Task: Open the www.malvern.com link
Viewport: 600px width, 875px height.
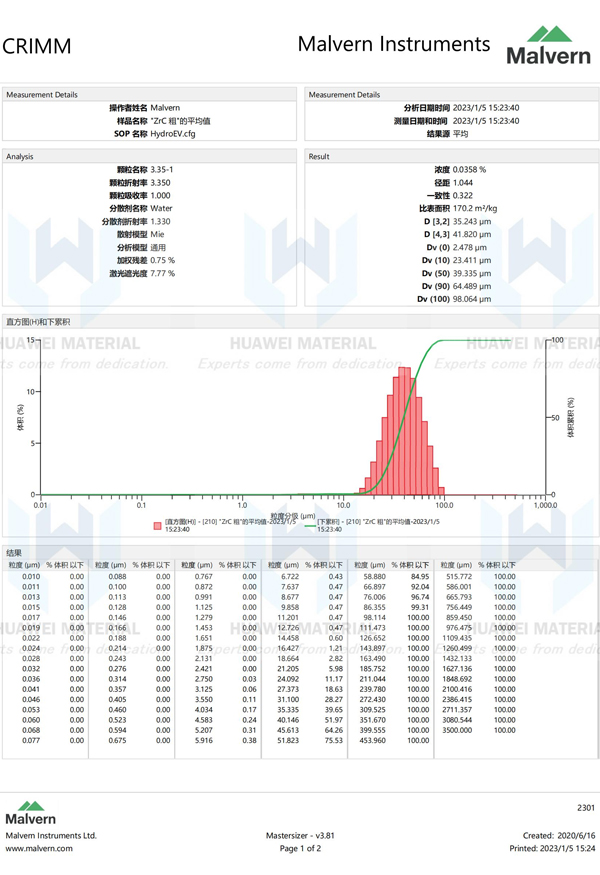Action: [x=39, y=848]
